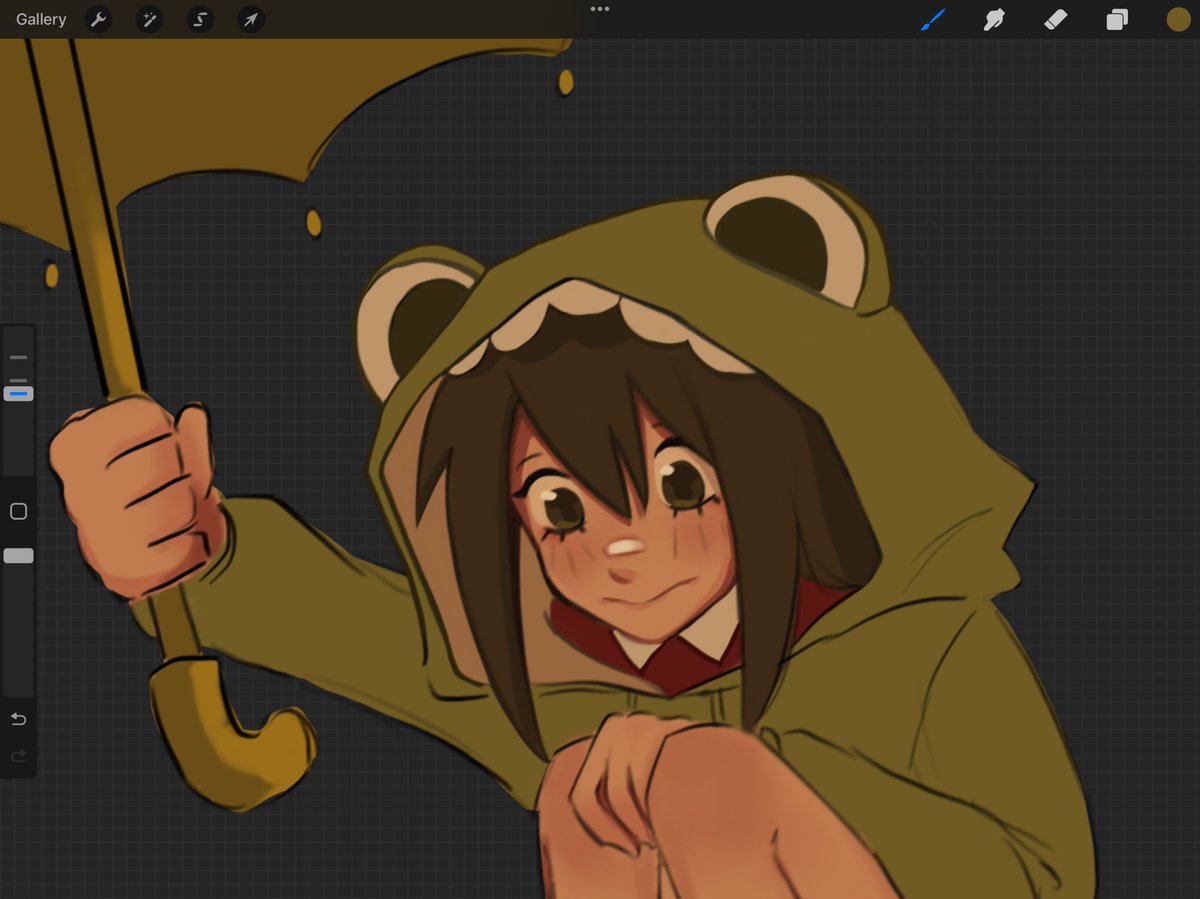Open the Actions wrench menu

pyautogui.click(x=98, y=19)
